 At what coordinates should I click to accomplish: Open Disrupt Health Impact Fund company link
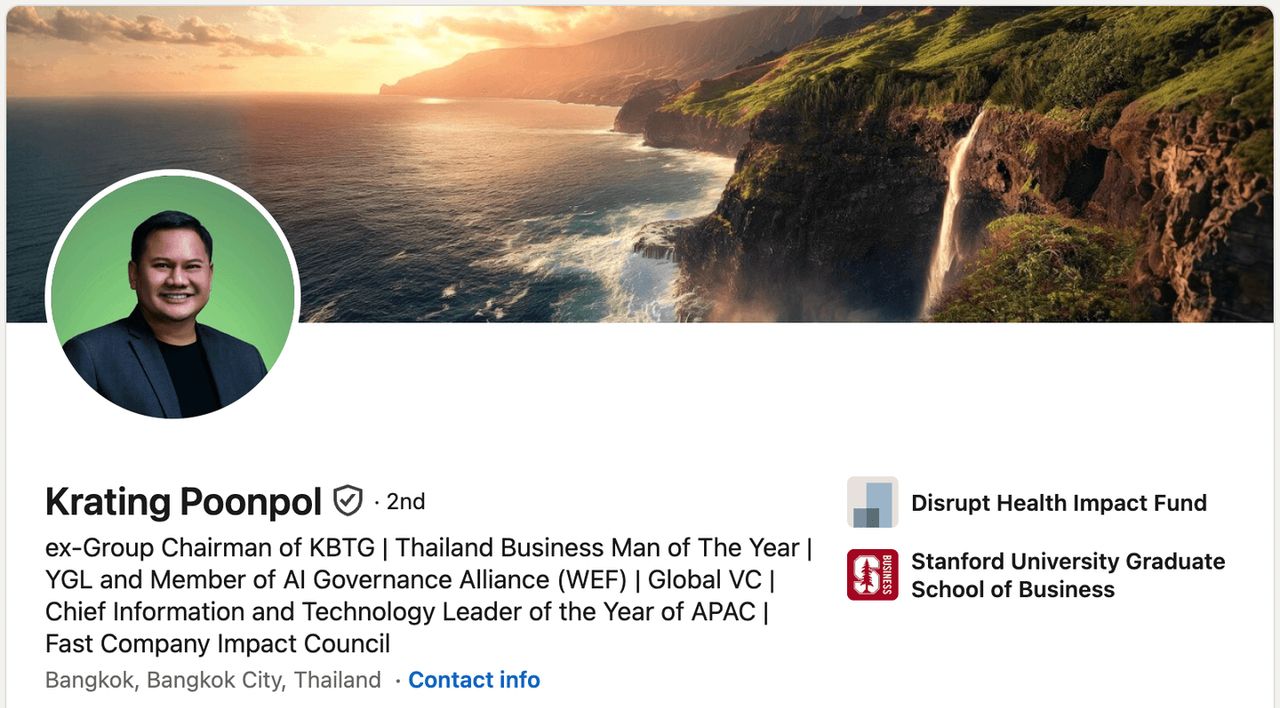[1058, 503]
